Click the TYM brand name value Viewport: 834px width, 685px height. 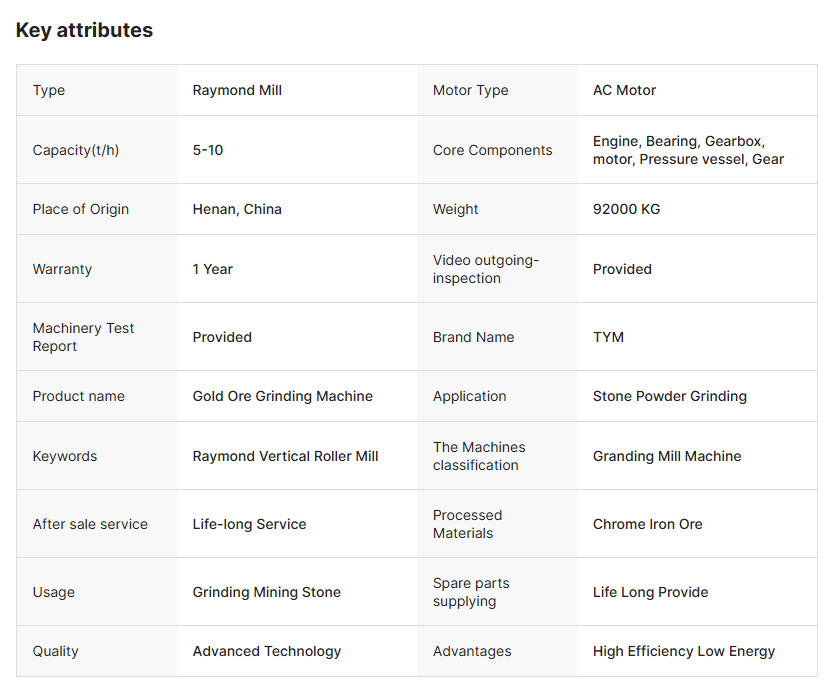[608, 337]
